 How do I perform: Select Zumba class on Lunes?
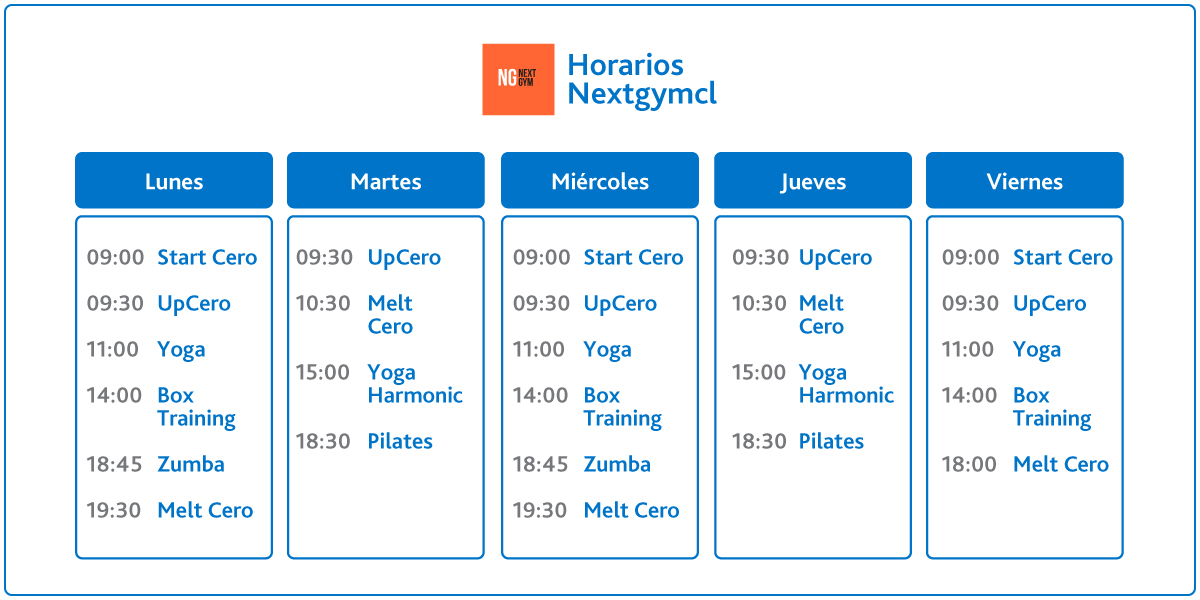191,464
